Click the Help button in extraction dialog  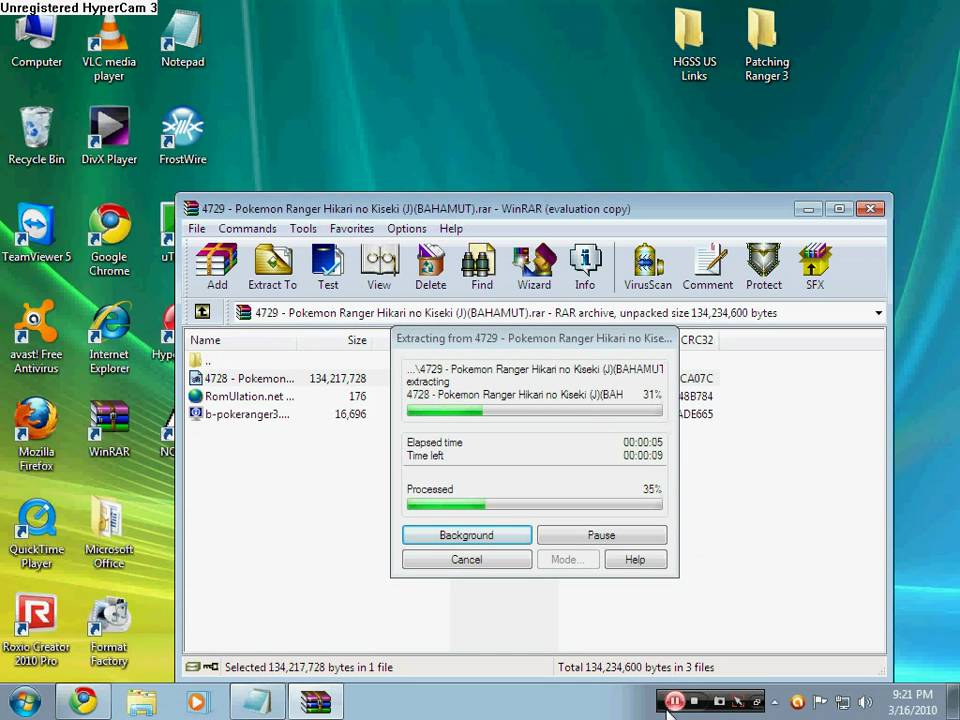pyautogui.click(x=635, y=560)
